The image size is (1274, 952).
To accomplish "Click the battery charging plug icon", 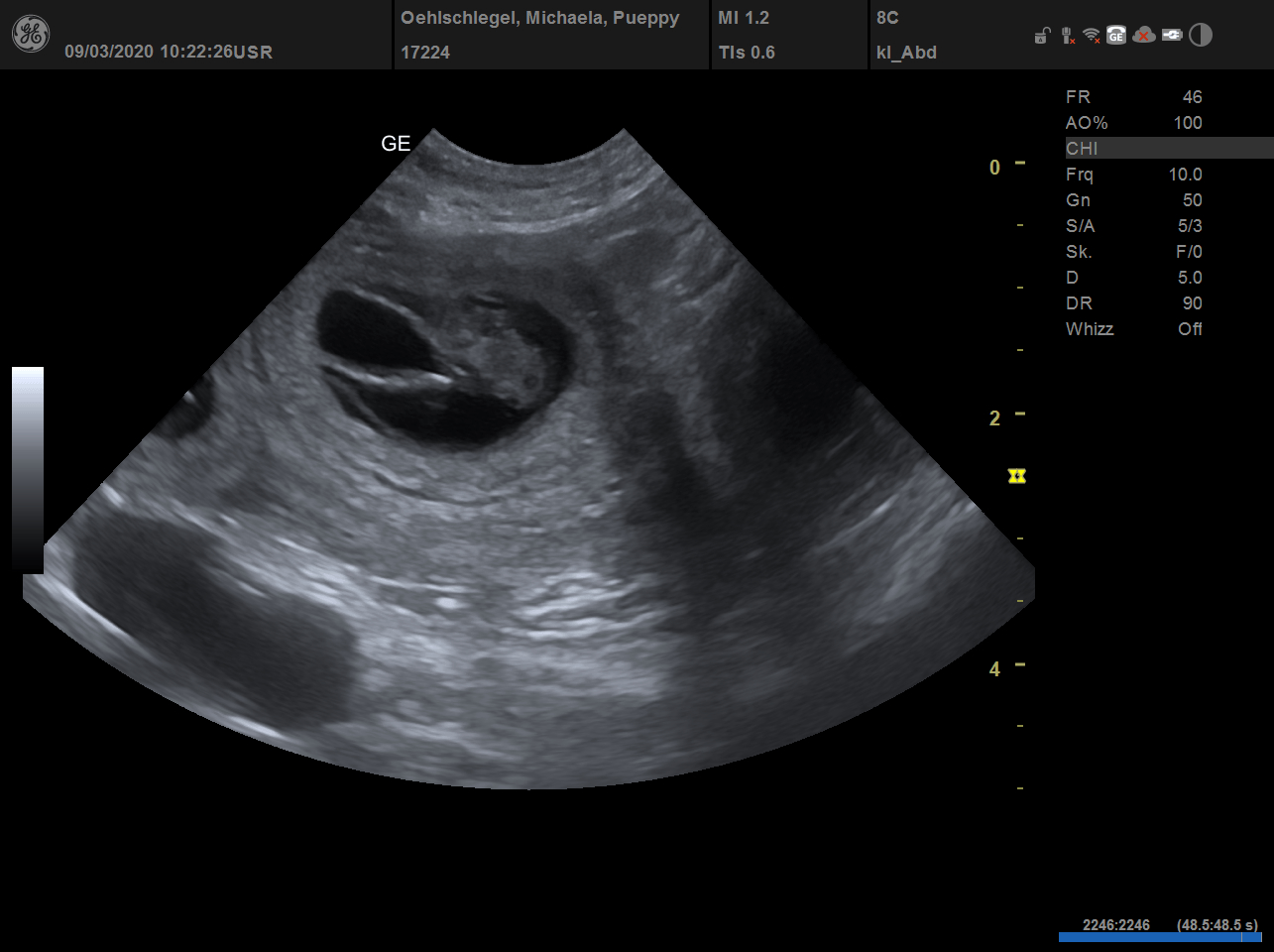I will [1172, 36].
